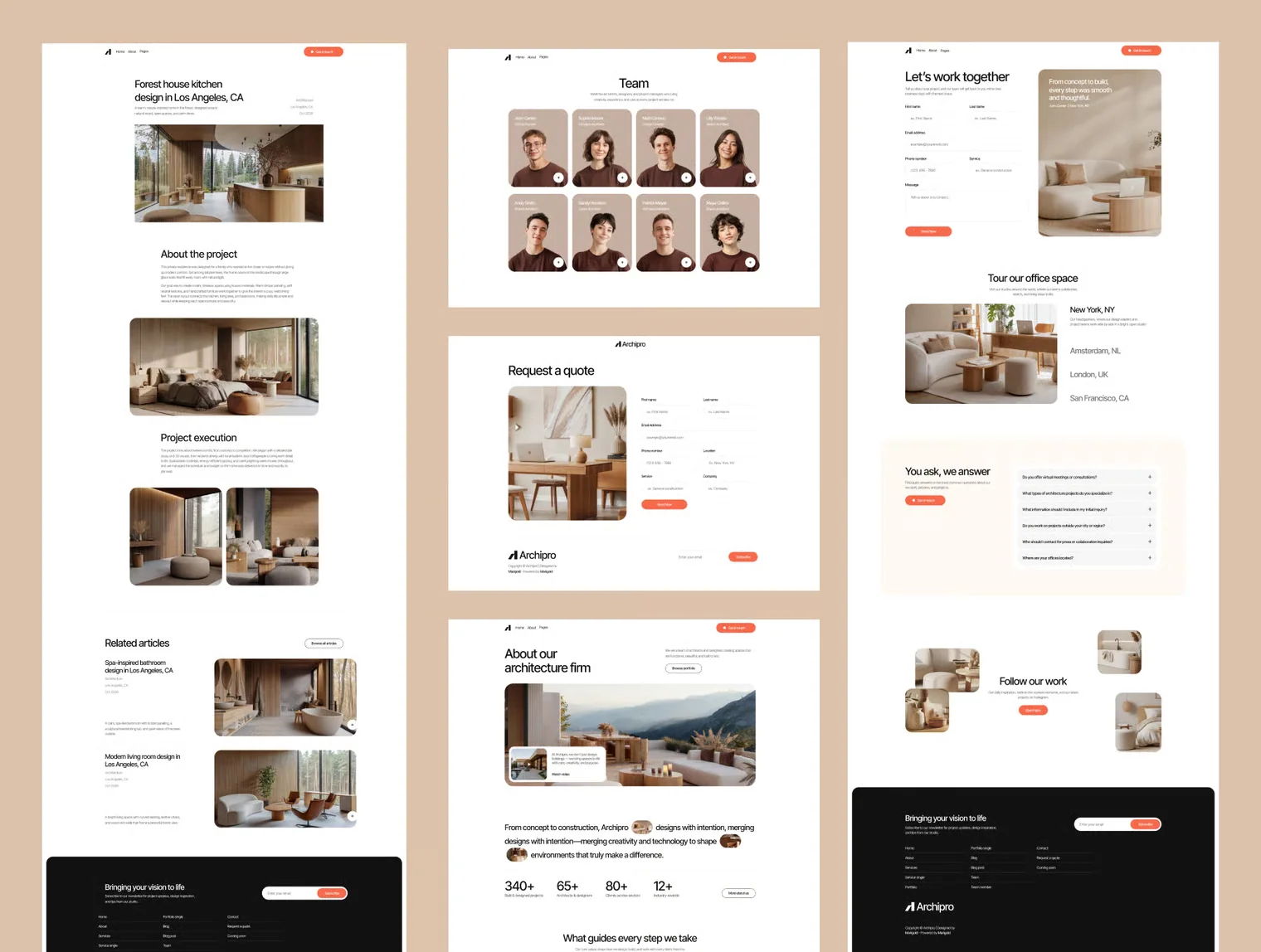Open the Pages menu on the Forest house page header
This screenshot has height=952, width=1261.
click(144, 51)
